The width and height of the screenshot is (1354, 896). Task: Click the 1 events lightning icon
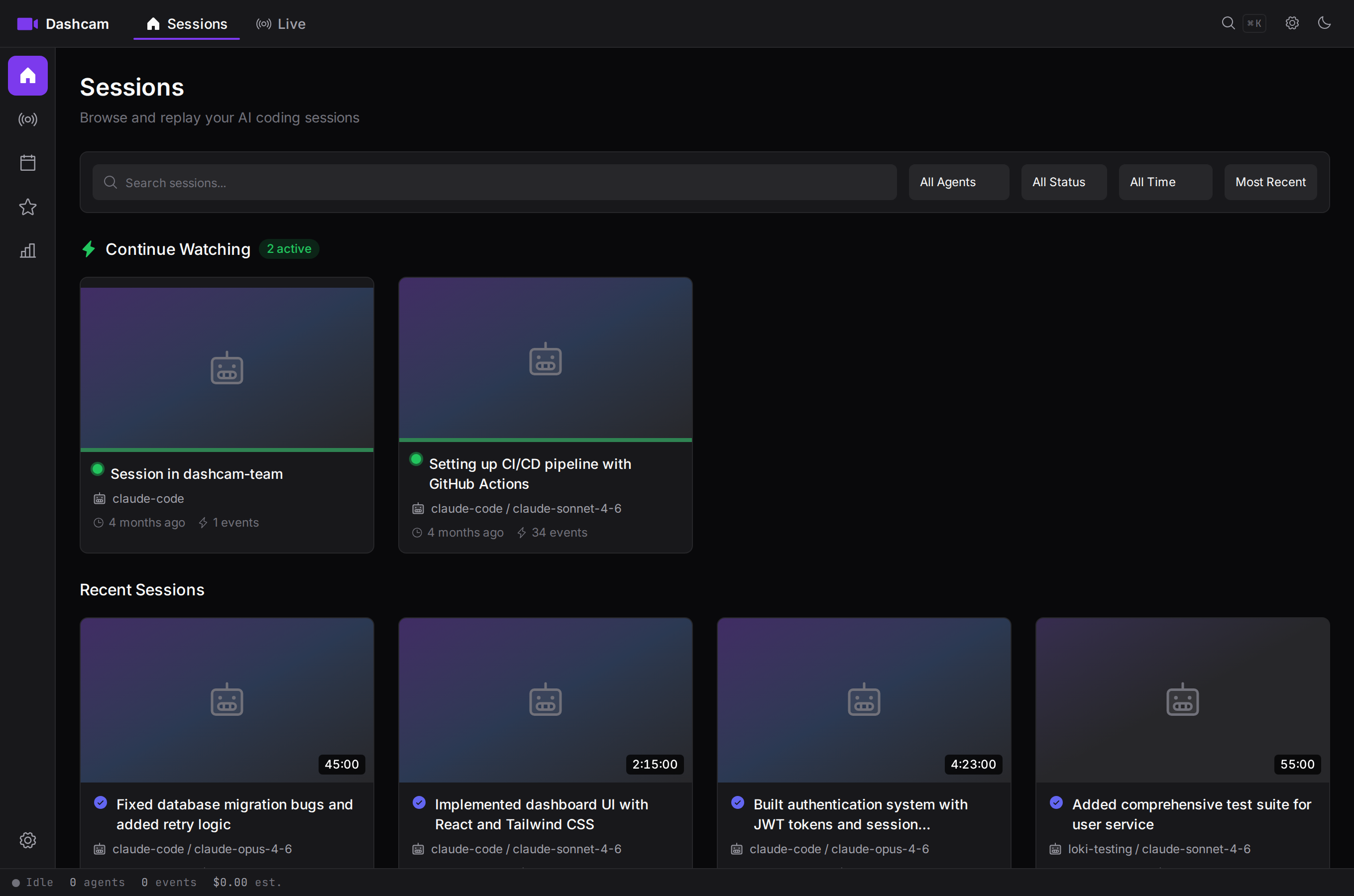tap(203, 523)
